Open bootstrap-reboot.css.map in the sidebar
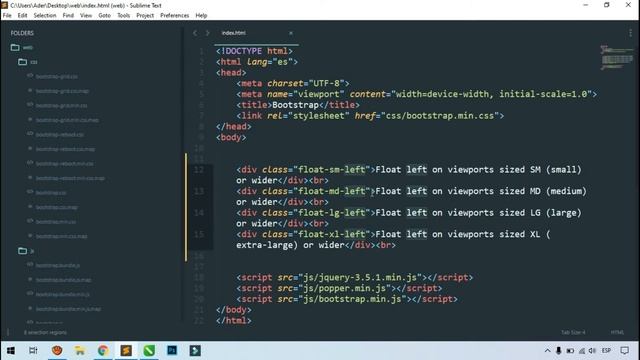 (x=65, y=149)
